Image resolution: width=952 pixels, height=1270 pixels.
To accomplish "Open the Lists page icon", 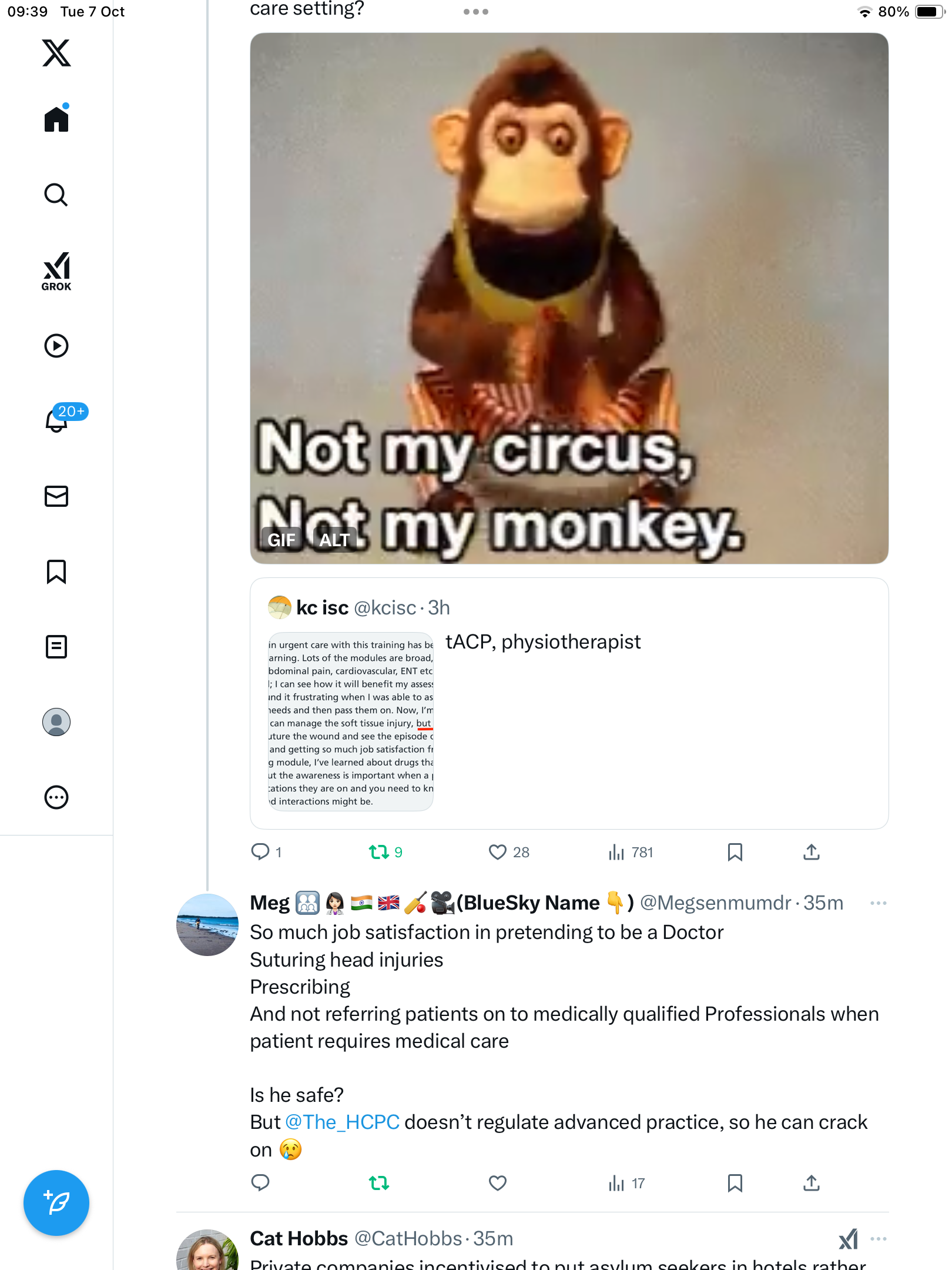I will coord(56,647).
